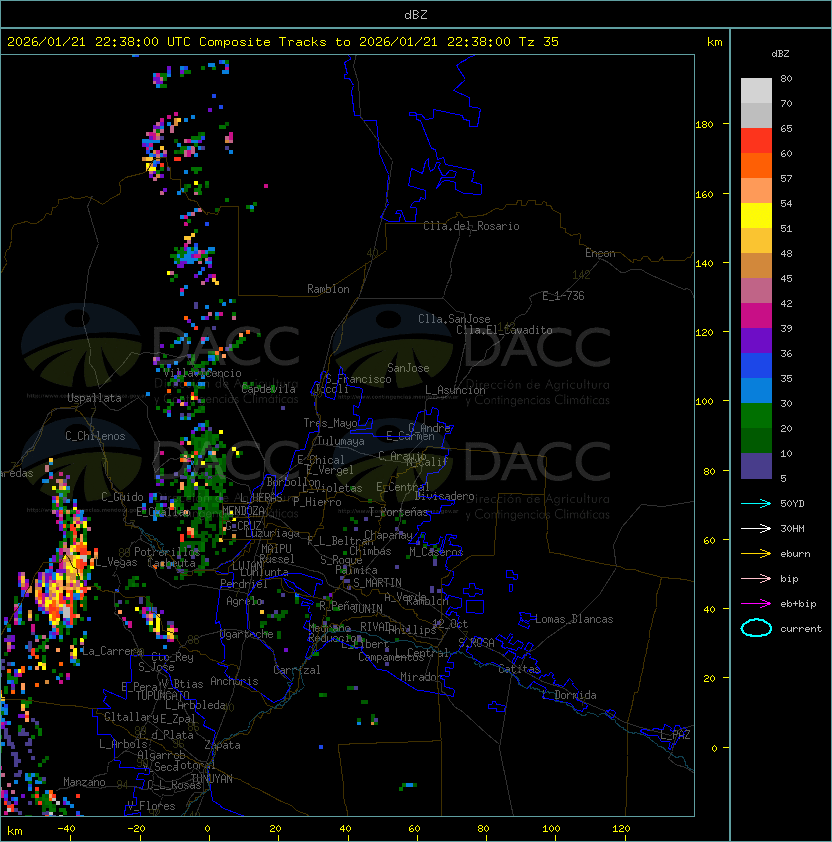Select the yellow 51-54 dBZ color band
This screenshot has width=832, height=842.
756,215
